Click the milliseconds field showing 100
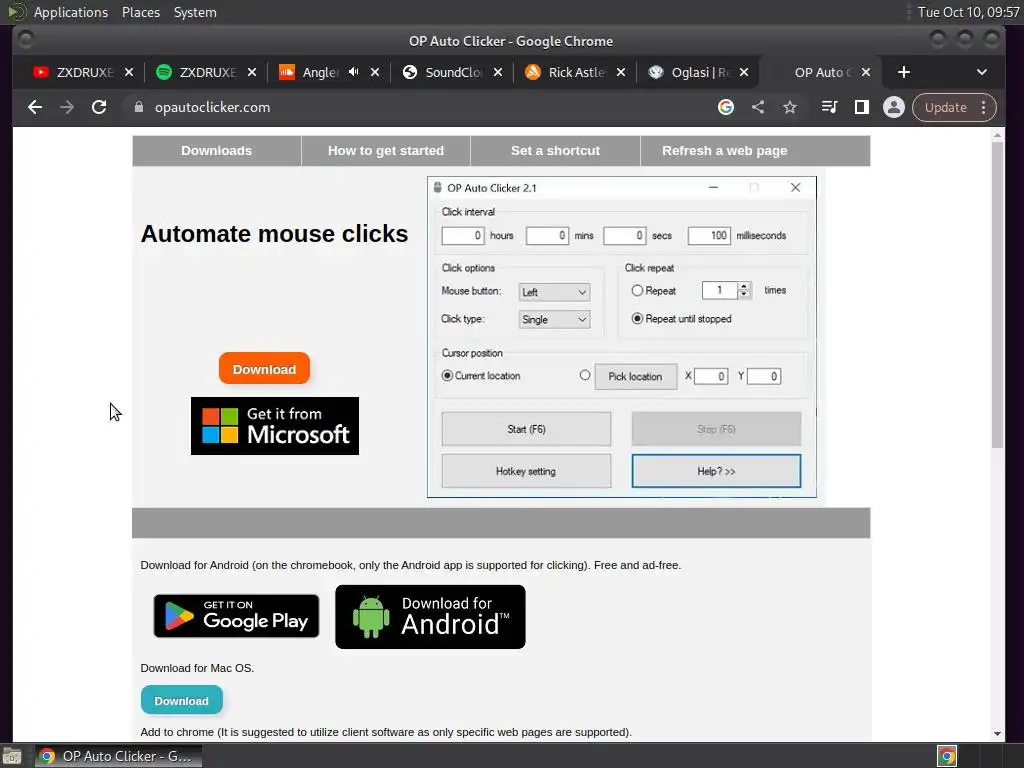1024x768 pixels. [x=709, y=235]
